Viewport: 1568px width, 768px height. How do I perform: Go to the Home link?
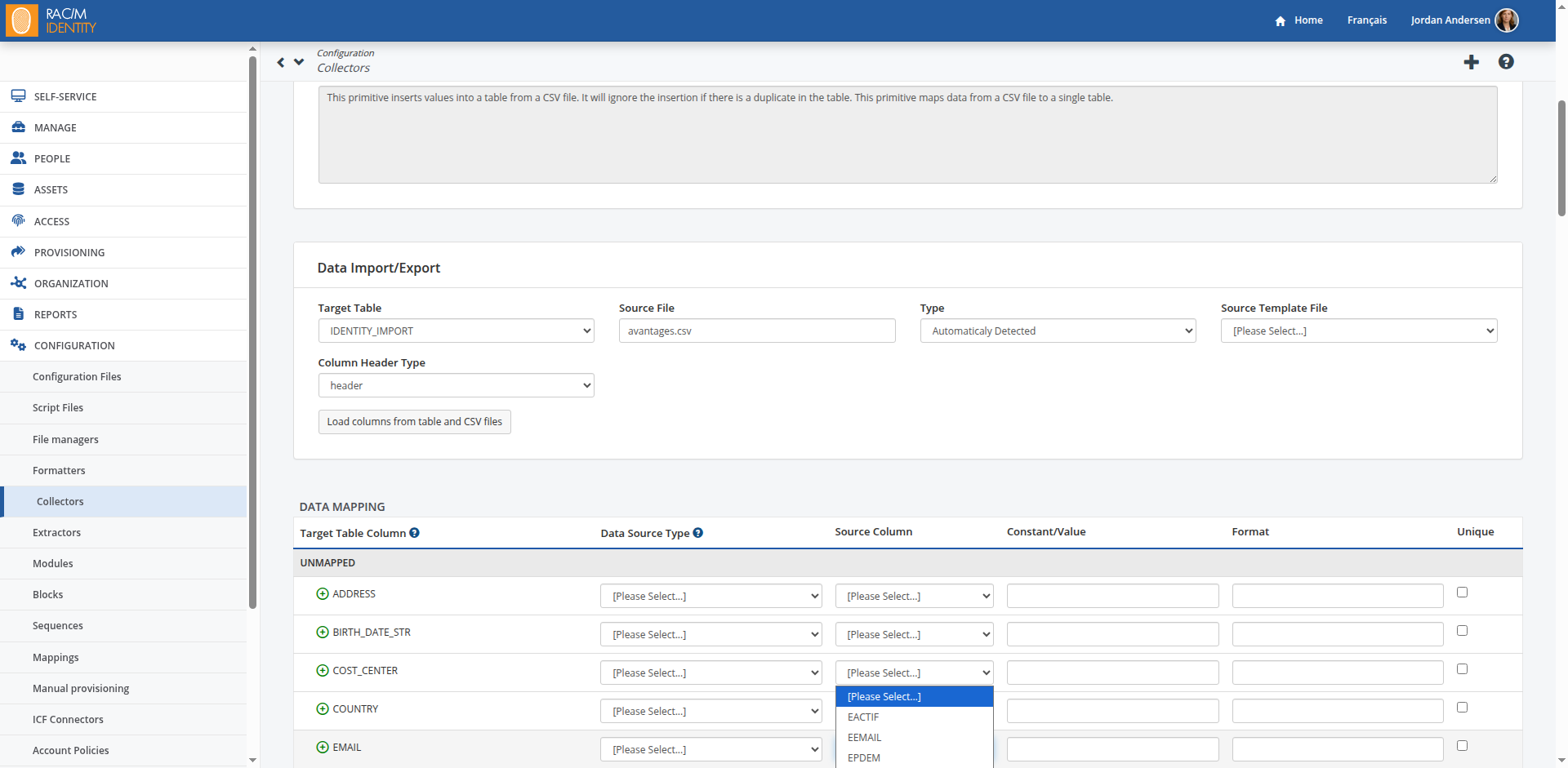click(1308, 20)
